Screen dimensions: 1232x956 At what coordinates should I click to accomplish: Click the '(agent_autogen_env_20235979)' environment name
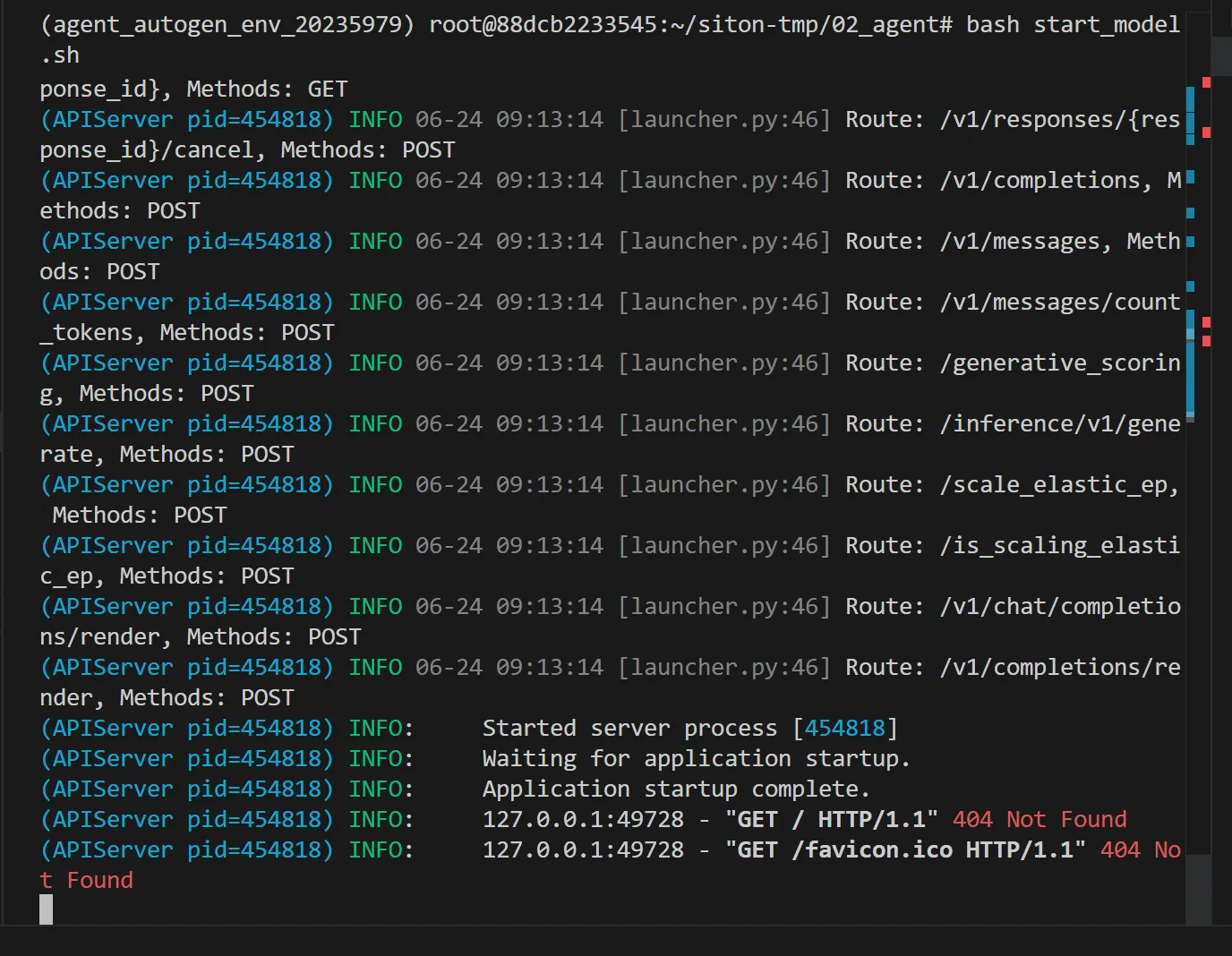pos(227,24)
